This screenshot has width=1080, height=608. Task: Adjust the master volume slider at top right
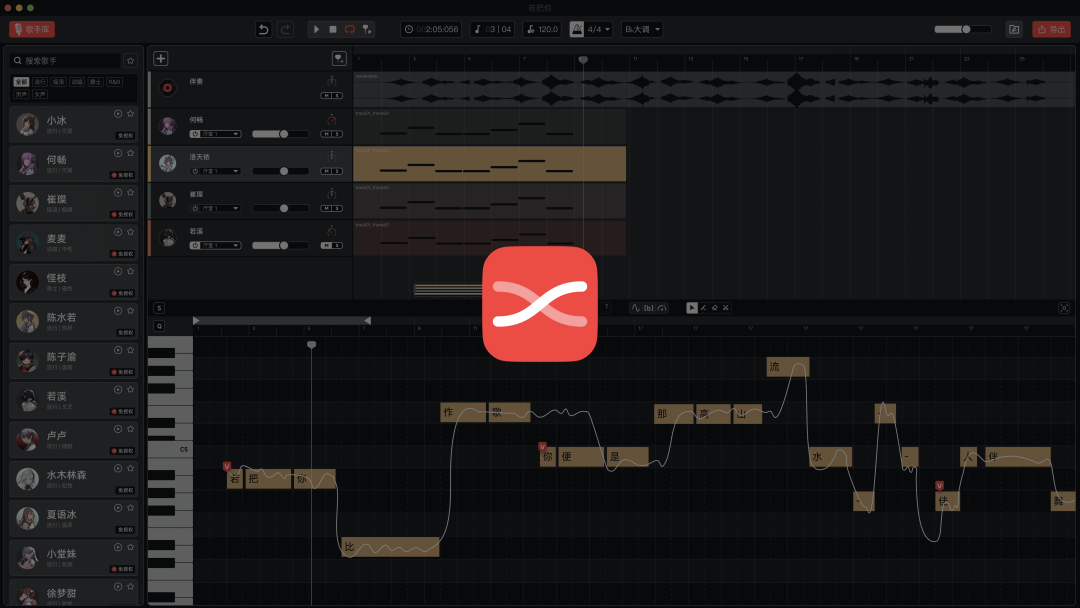pyautogui.click(x=966, y=29)
